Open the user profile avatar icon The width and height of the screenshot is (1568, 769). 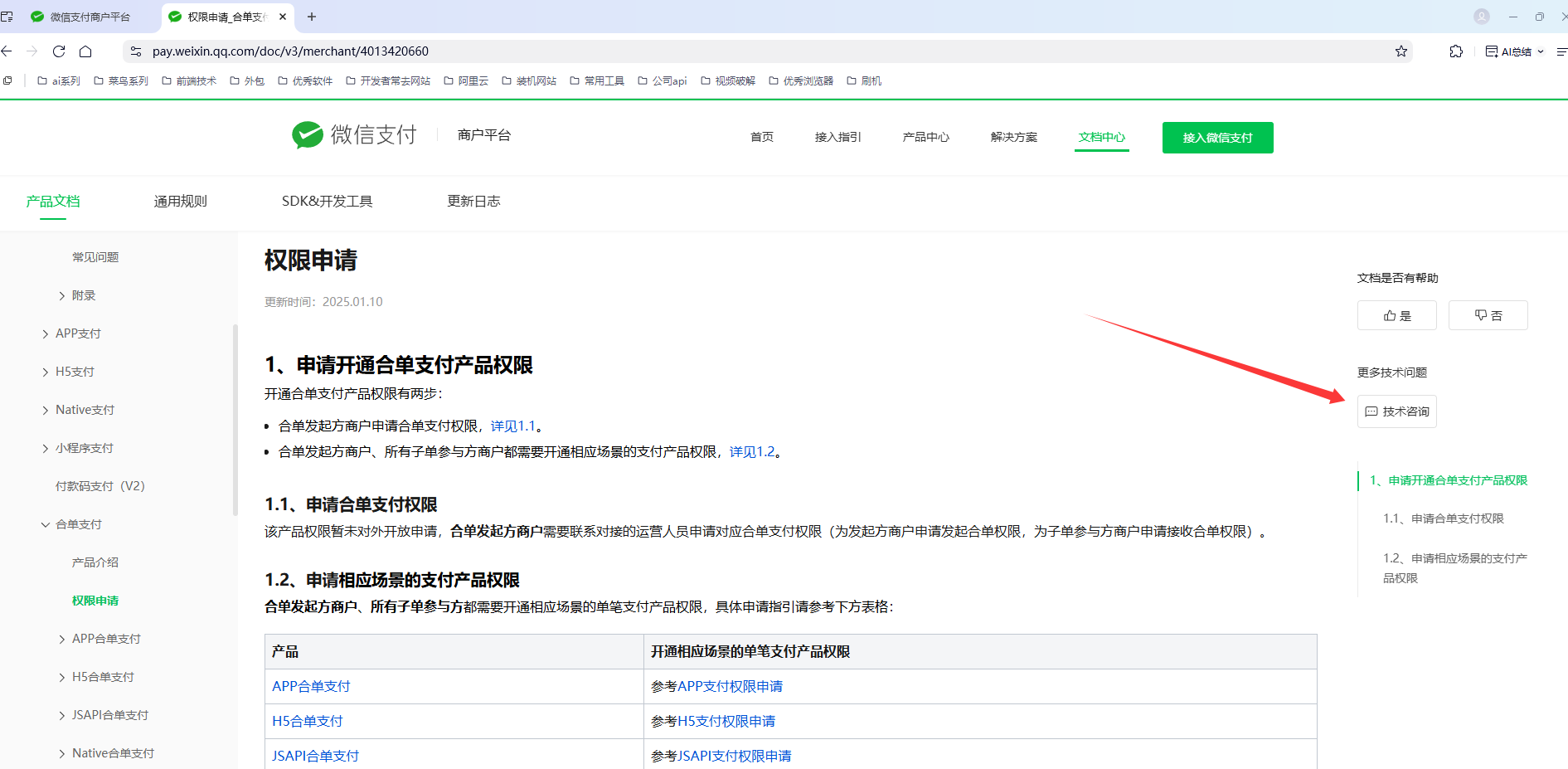(x=1482, y=17)
